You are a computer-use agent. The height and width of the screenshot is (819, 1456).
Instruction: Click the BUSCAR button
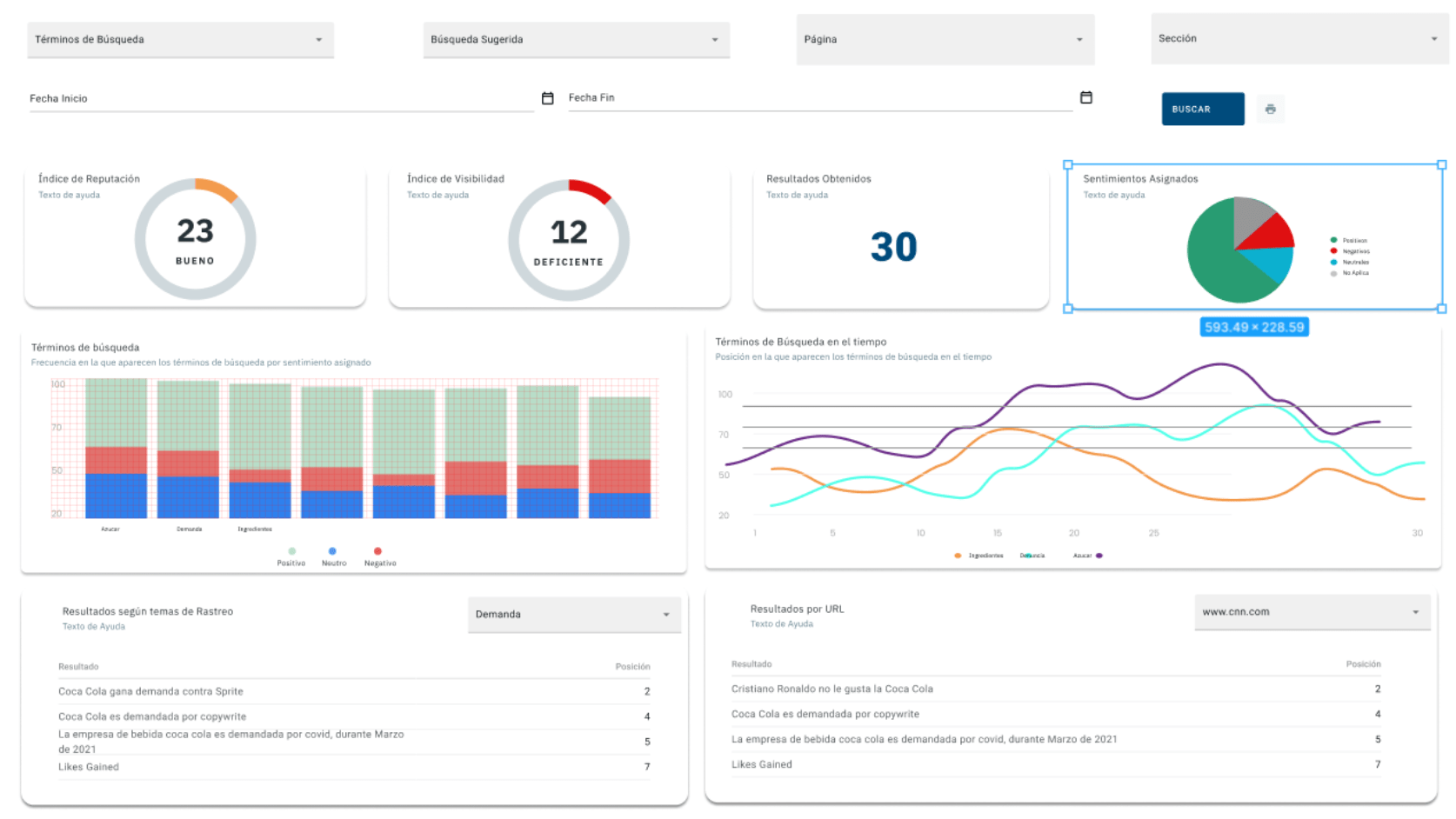[x=1202, y=109]
